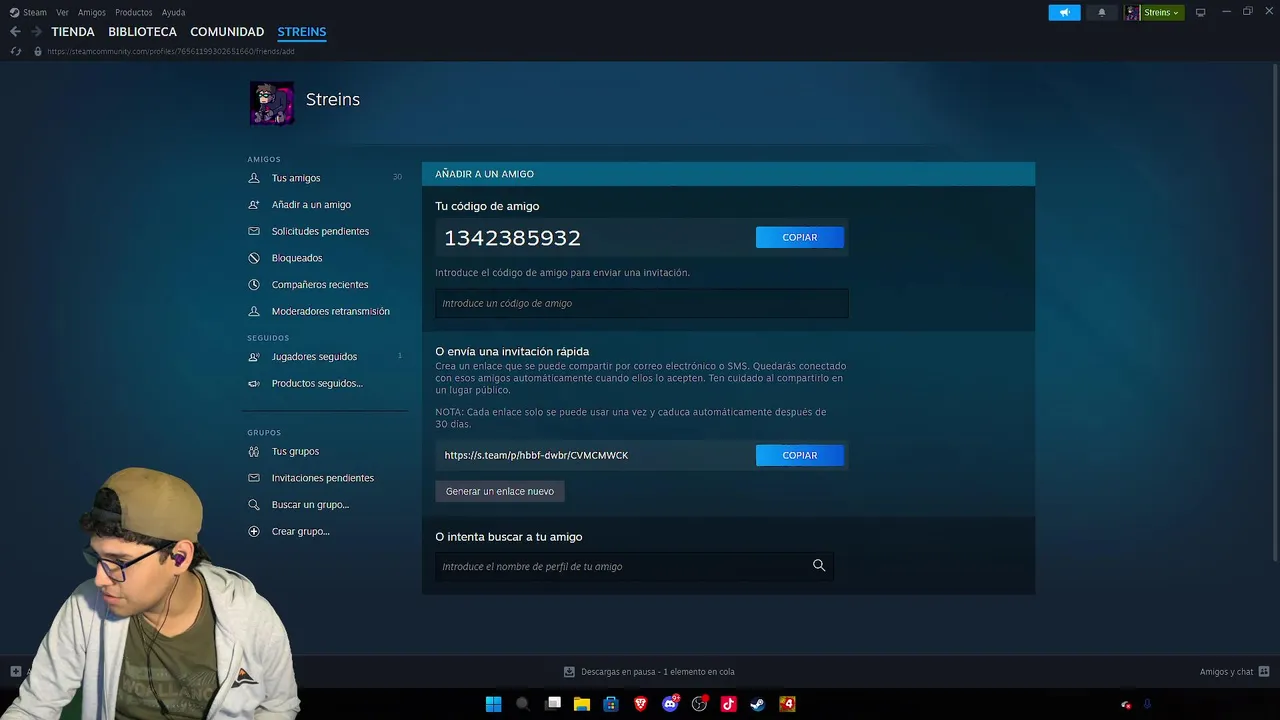This screenshot has height=720, width=1280.
Task: Open Moderadores retransmisión
Action: (x=331, y=311)
